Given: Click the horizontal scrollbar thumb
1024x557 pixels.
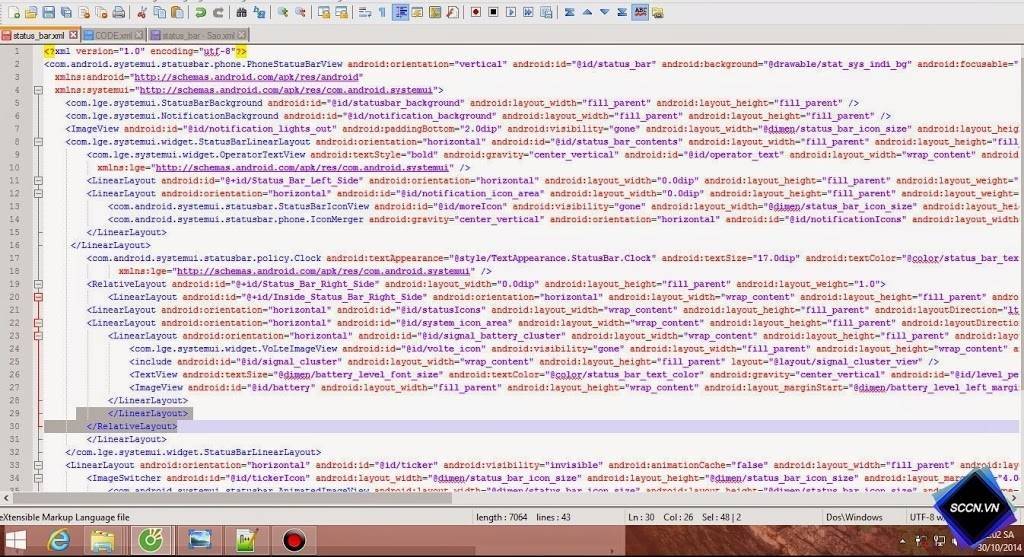Looking at the screenshot, I should 233,498.
